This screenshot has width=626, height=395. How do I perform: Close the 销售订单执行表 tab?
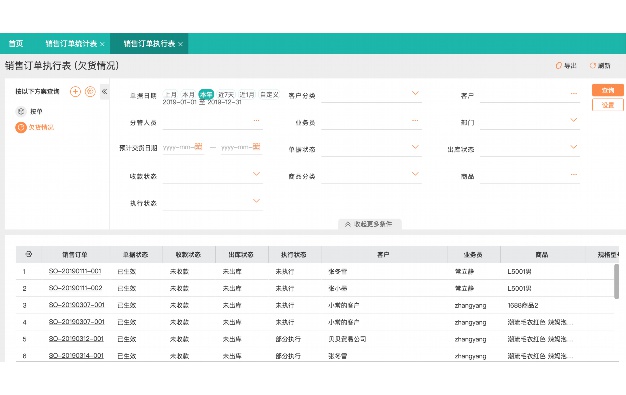[180, 44]
